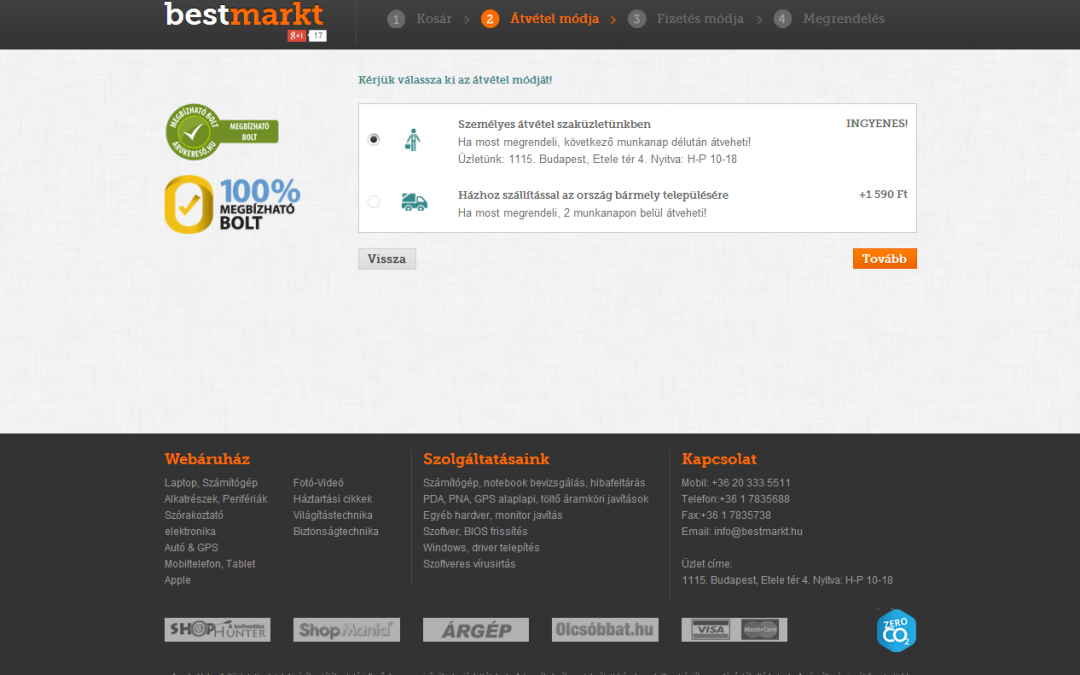Click the info@bestmarkt.hu email address
Viewport: 1080px width, 675px height.
(758, 532)
